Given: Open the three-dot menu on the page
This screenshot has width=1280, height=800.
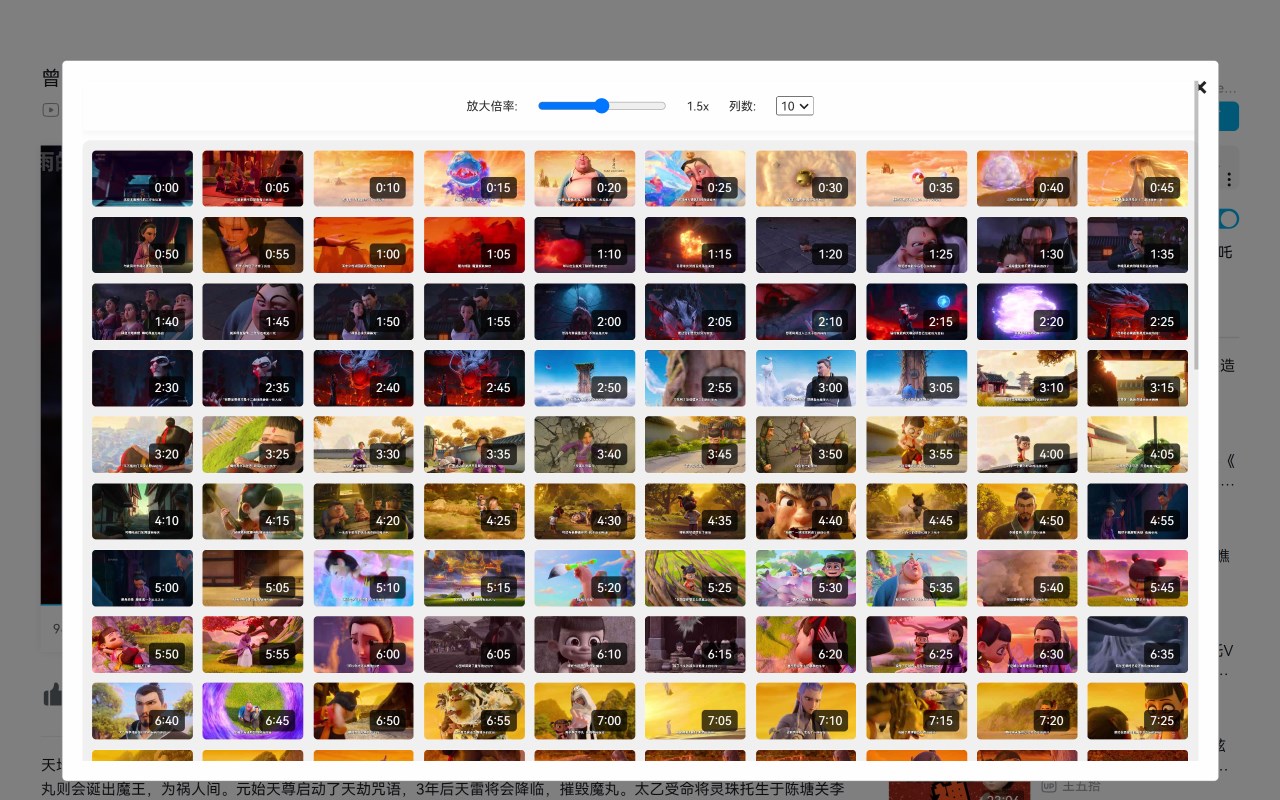Looking at the screenshot, I should [1229, 179].
